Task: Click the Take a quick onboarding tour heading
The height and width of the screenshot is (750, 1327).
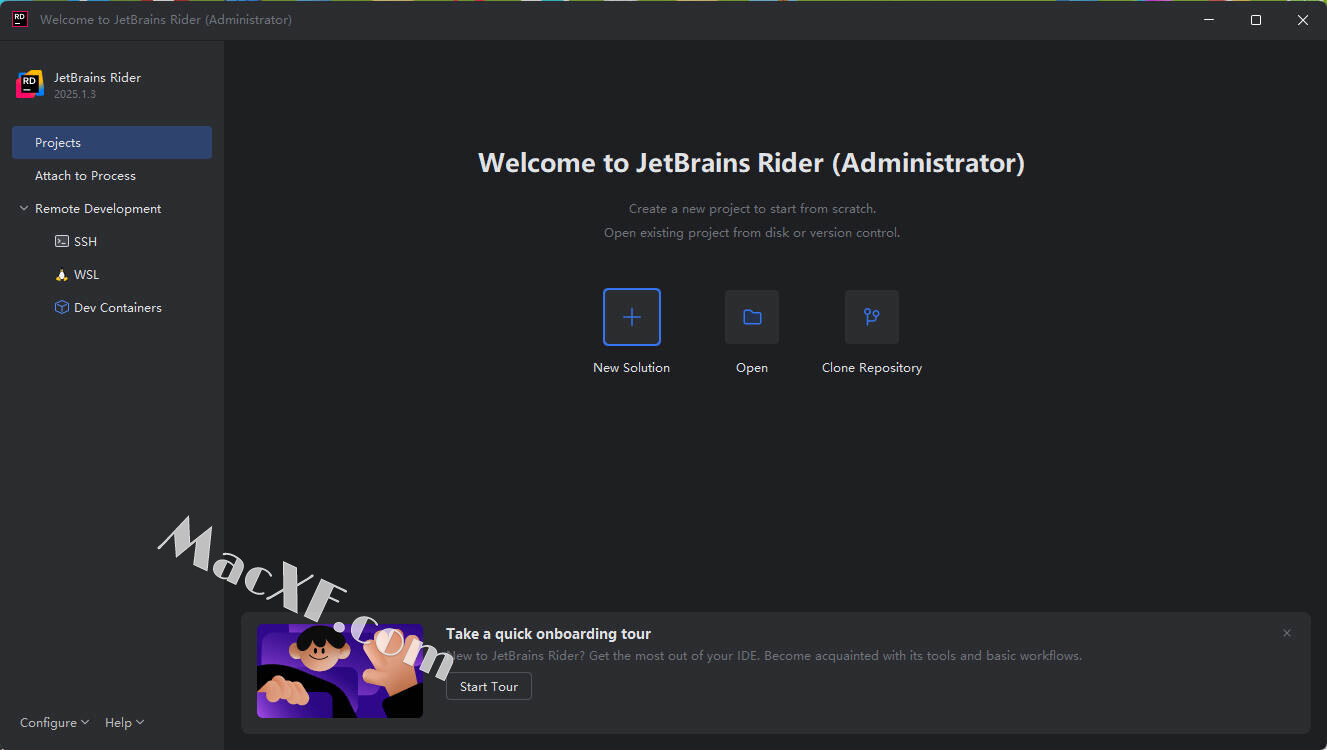Action: (x=548, y=634)
